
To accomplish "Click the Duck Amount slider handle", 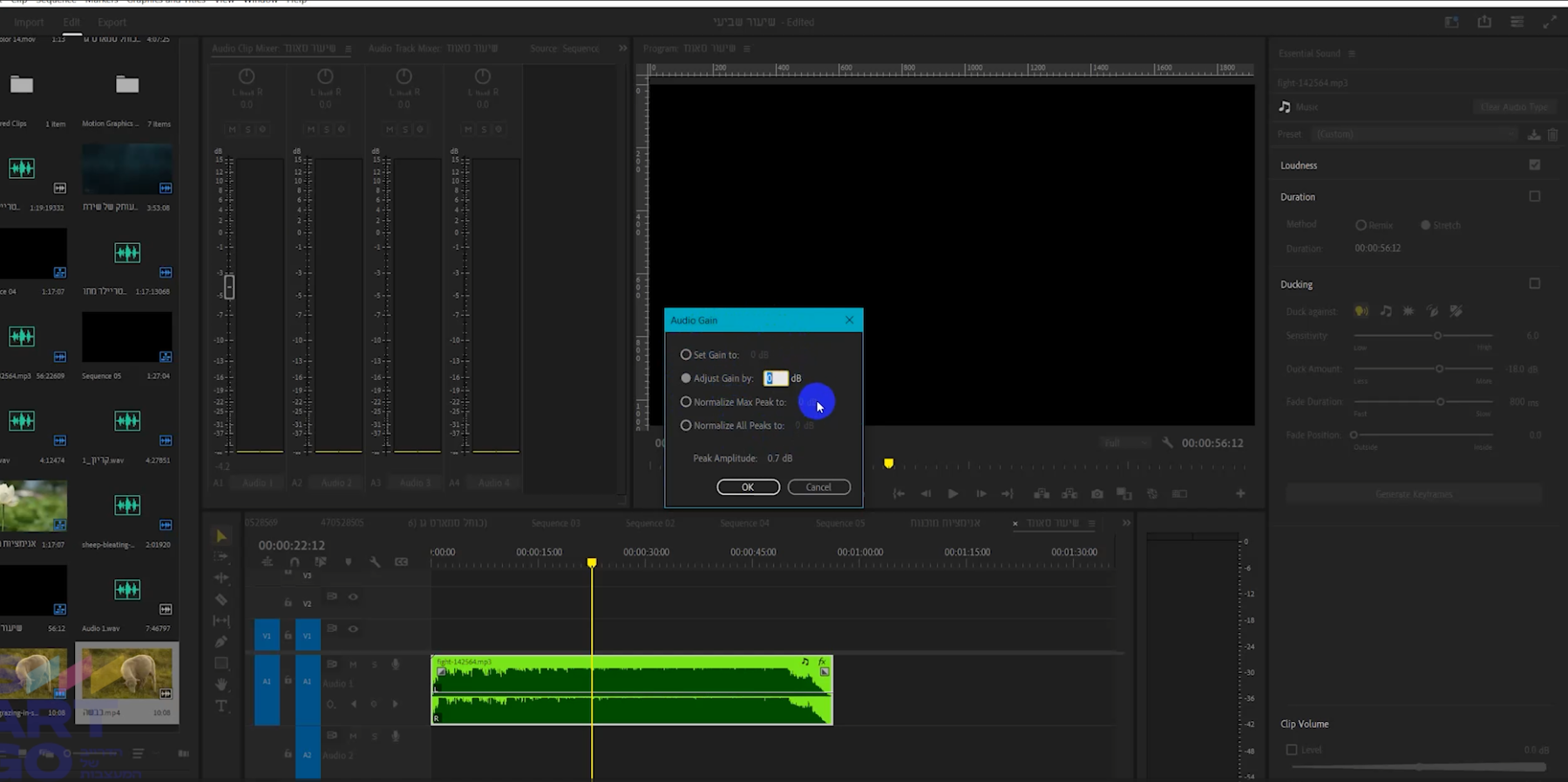I will [1439, 369].
